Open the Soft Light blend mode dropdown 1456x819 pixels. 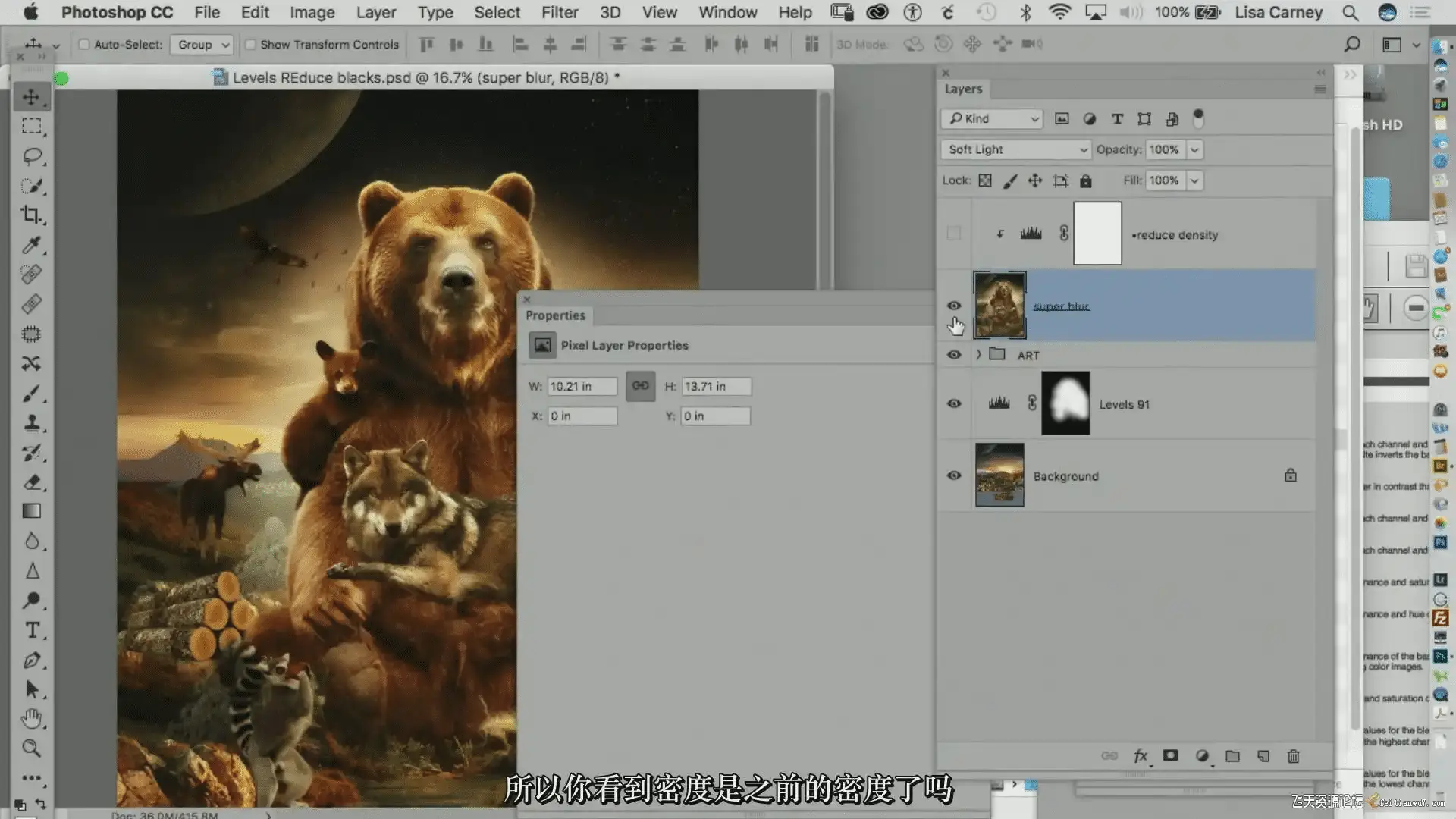(x=1015, y=149)
